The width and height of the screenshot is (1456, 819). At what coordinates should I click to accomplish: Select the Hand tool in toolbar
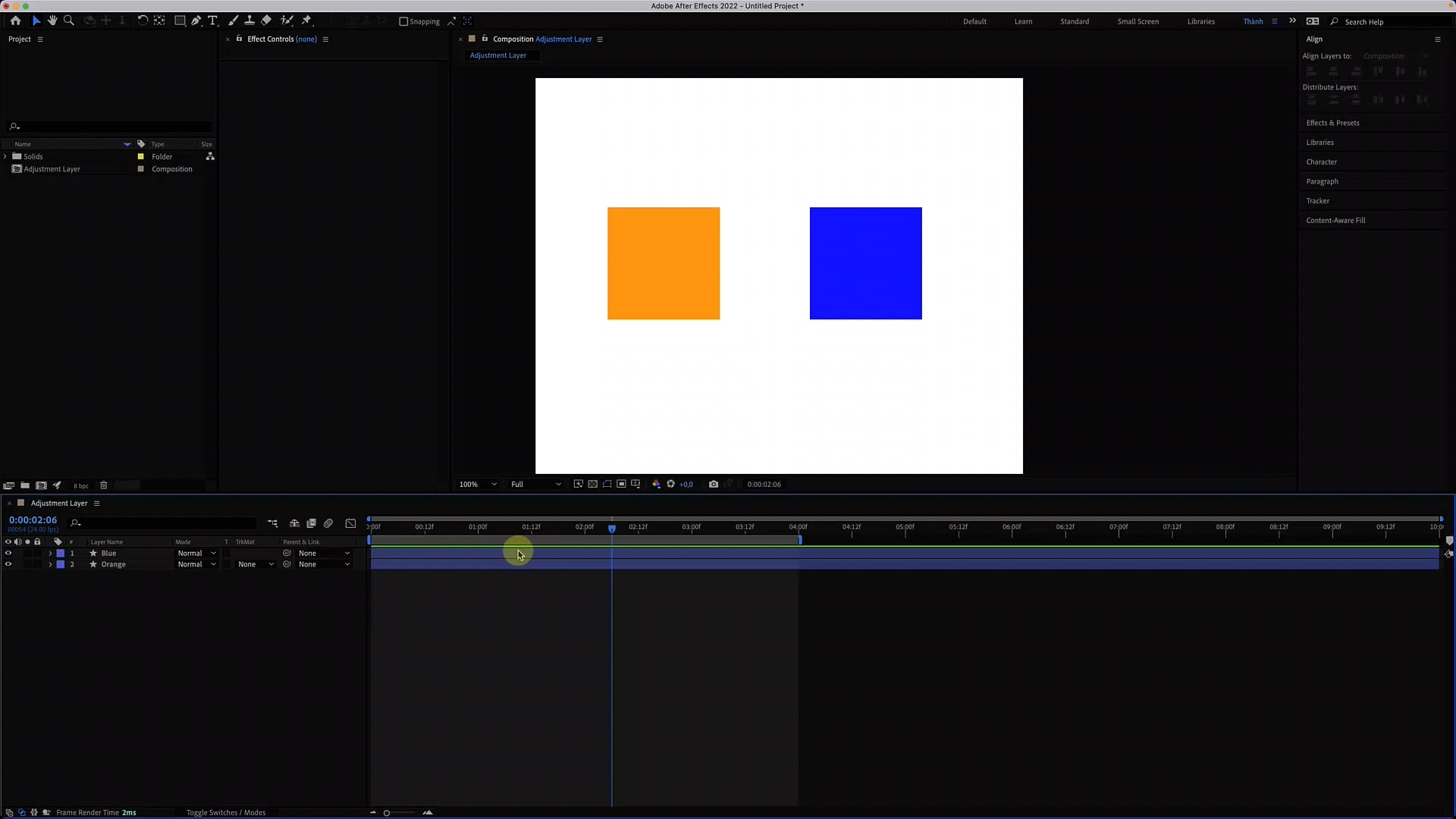coord(52,20)
